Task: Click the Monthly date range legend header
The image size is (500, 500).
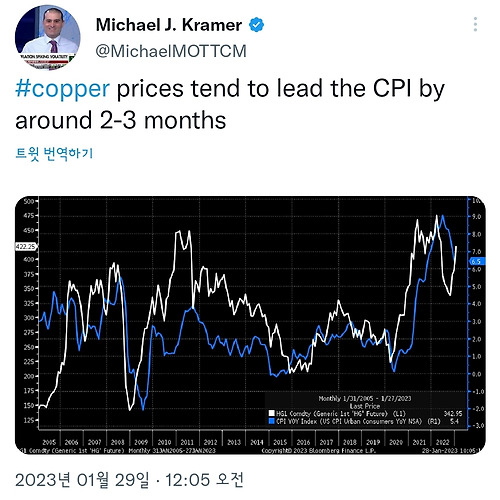Action: [365, 398]
